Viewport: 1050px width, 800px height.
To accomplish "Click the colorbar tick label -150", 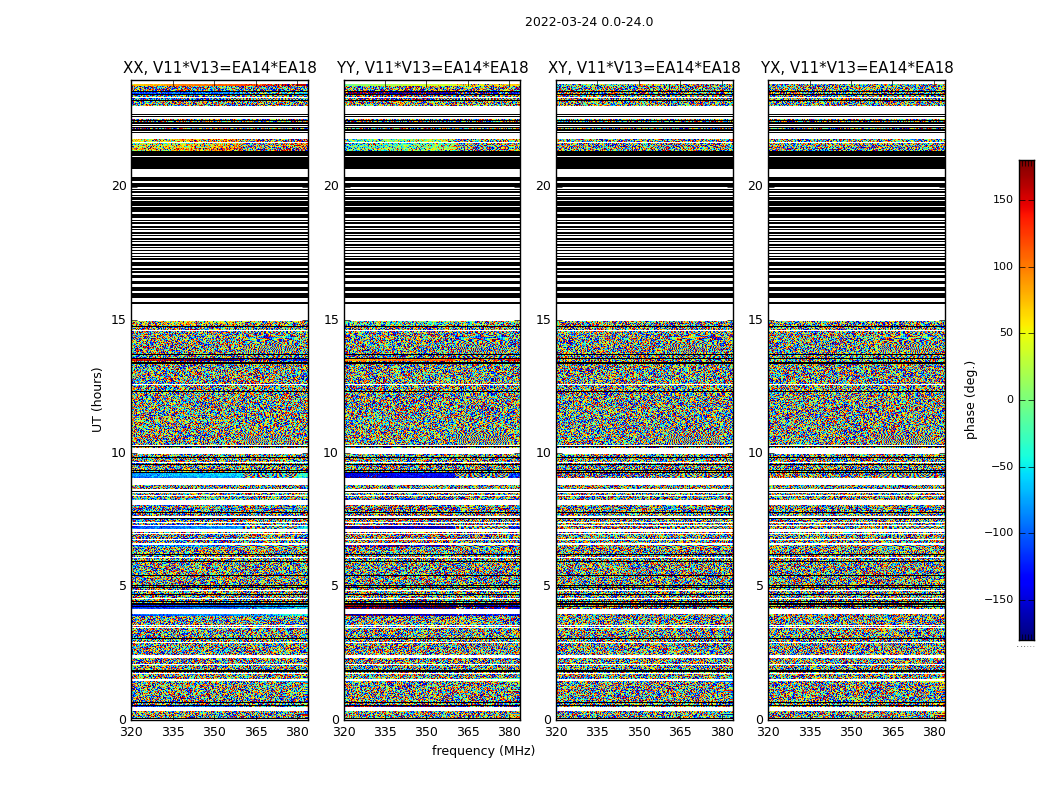I will (998, 600).
